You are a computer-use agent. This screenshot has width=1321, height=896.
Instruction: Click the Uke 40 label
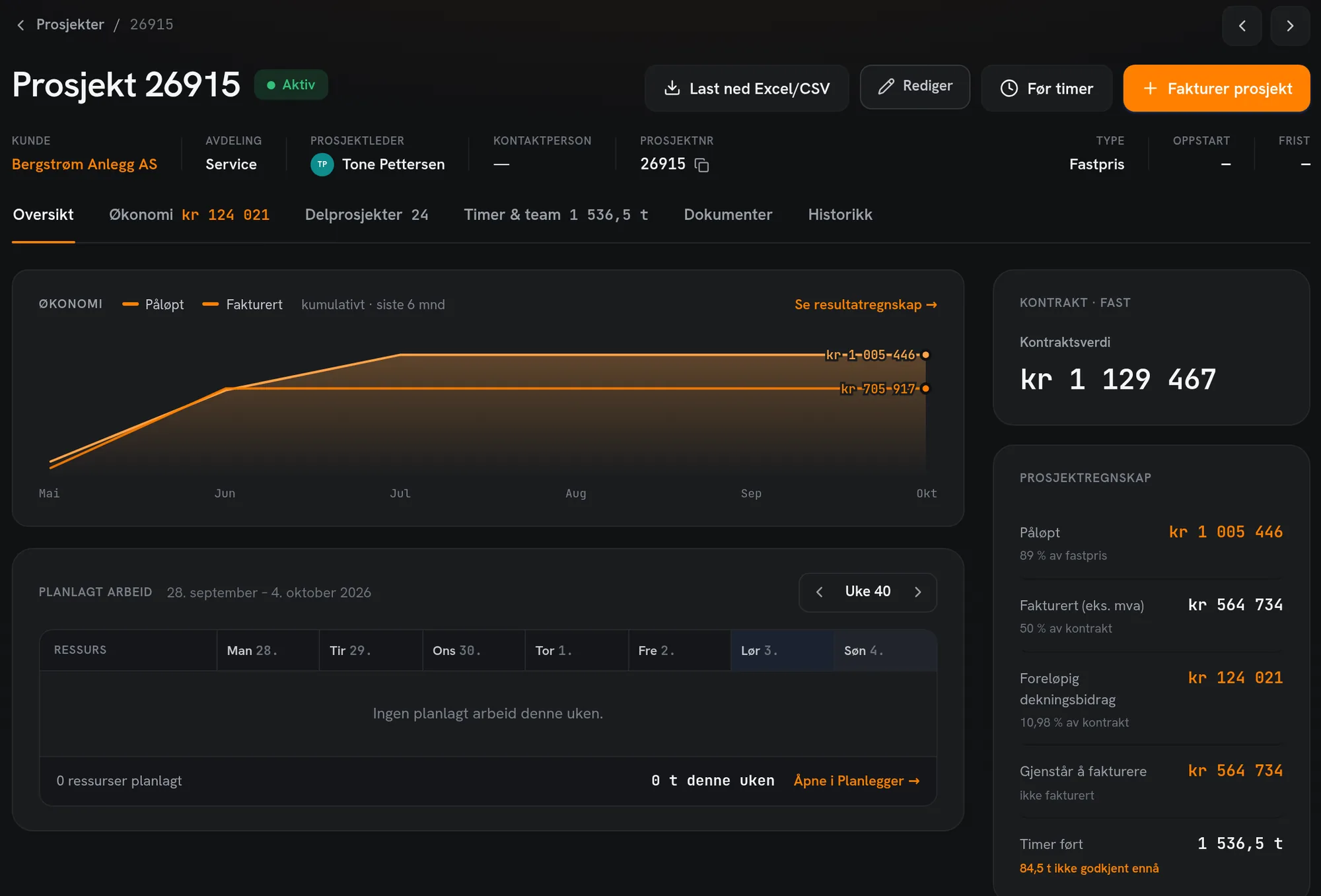pos(868,592)
